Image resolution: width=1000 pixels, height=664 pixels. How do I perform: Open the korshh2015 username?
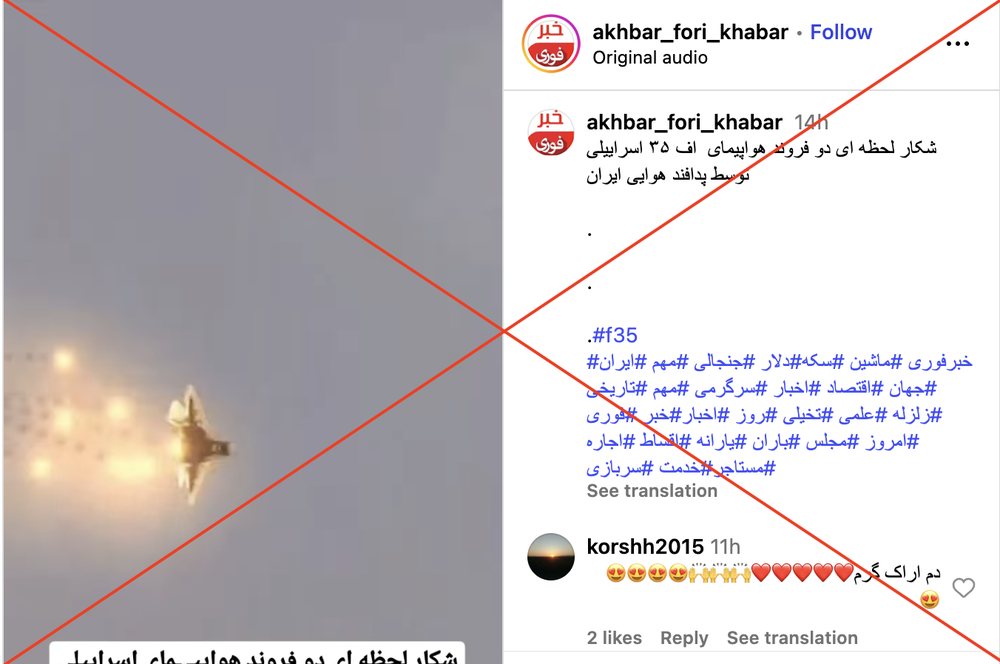(x=645, y=547)
